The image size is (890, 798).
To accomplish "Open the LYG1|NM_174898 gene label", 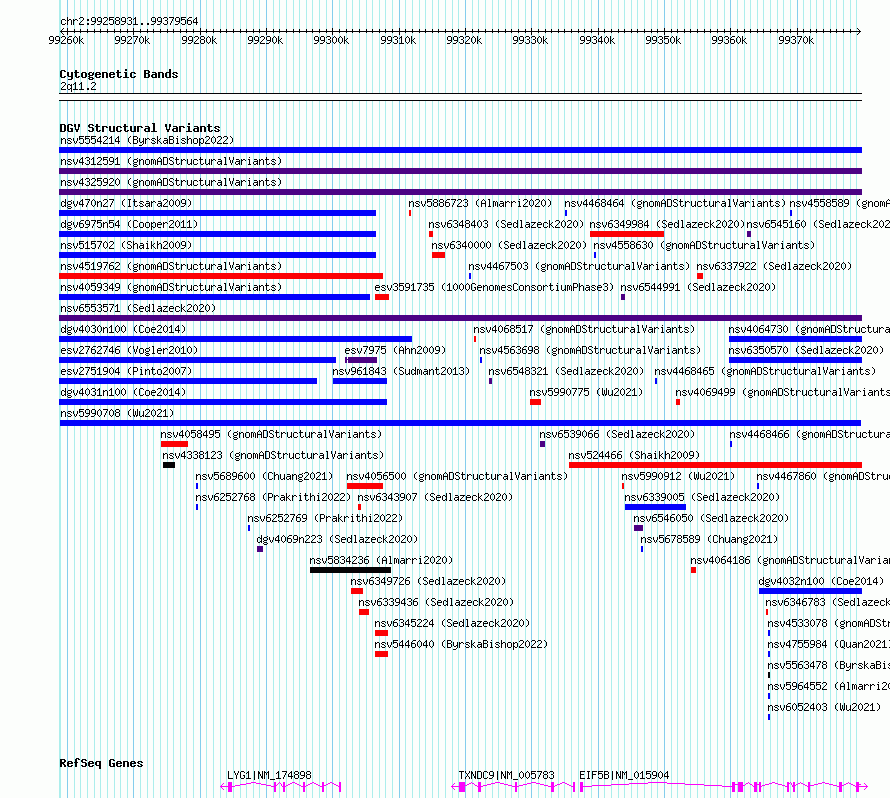I will click(x=269, y=775).
